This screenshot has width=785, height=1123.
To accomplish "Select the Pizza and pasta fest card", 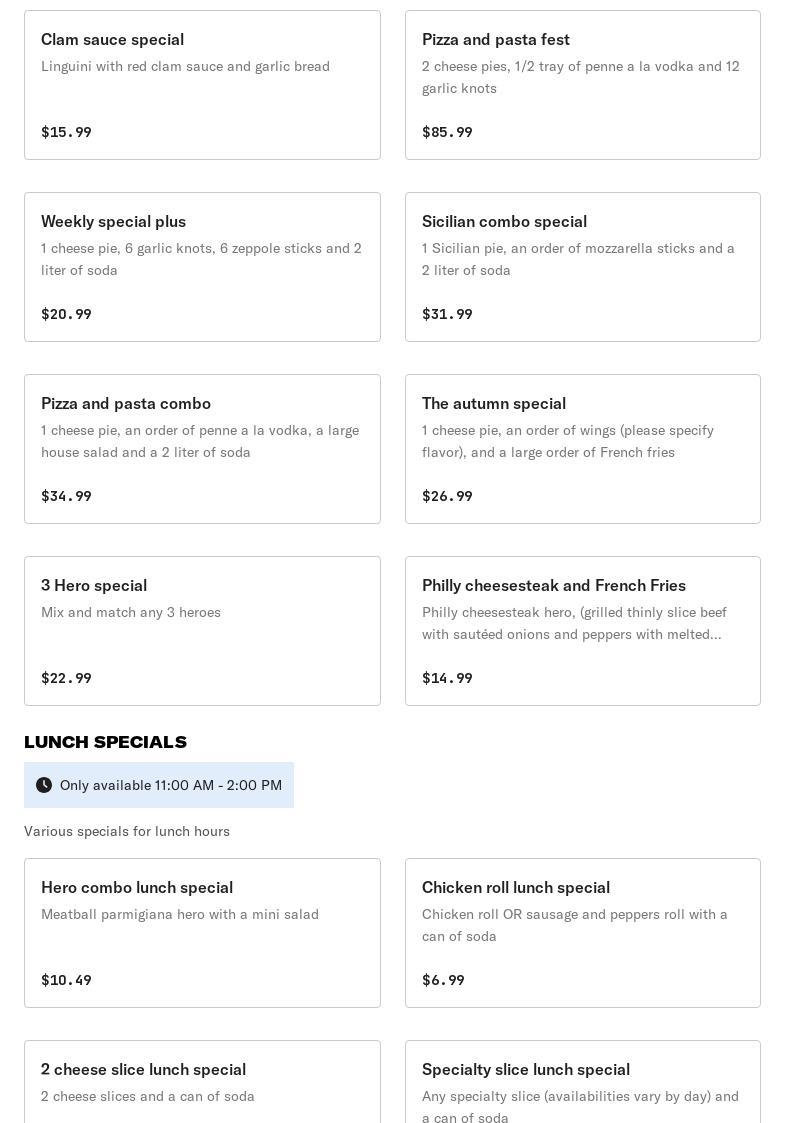I will [x=582, y=85].
